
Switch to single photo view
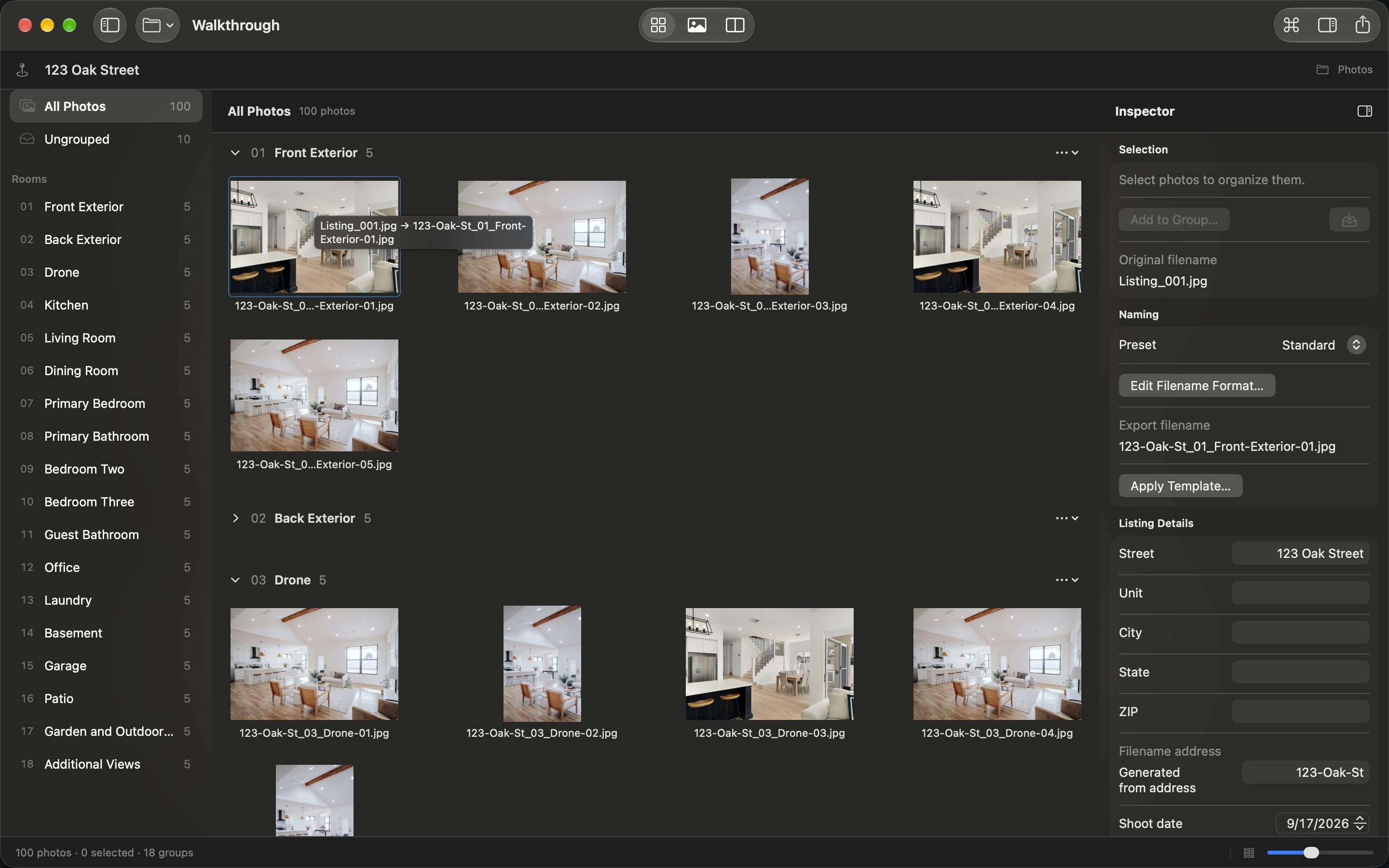click(697, 25)
